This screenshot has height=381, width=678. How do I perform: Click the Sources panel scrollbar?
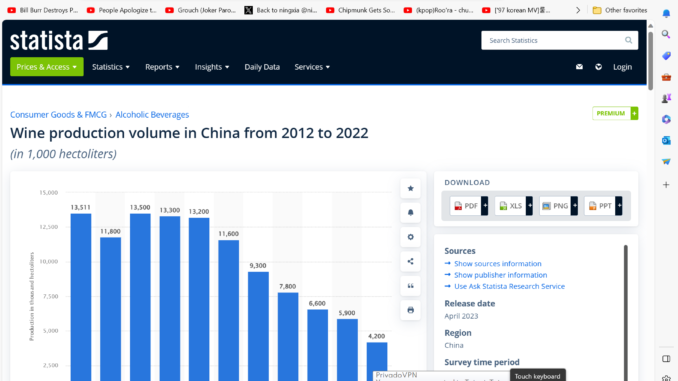tap(626, 312)
